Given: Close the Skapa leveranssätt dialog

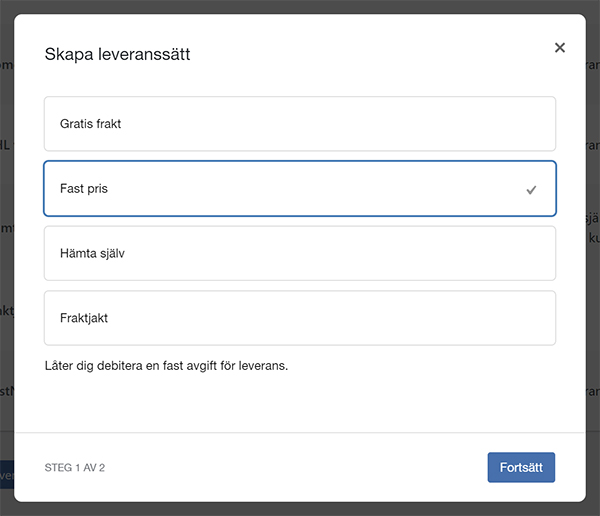Looking at the screenshot, I should tap(560, 48).
